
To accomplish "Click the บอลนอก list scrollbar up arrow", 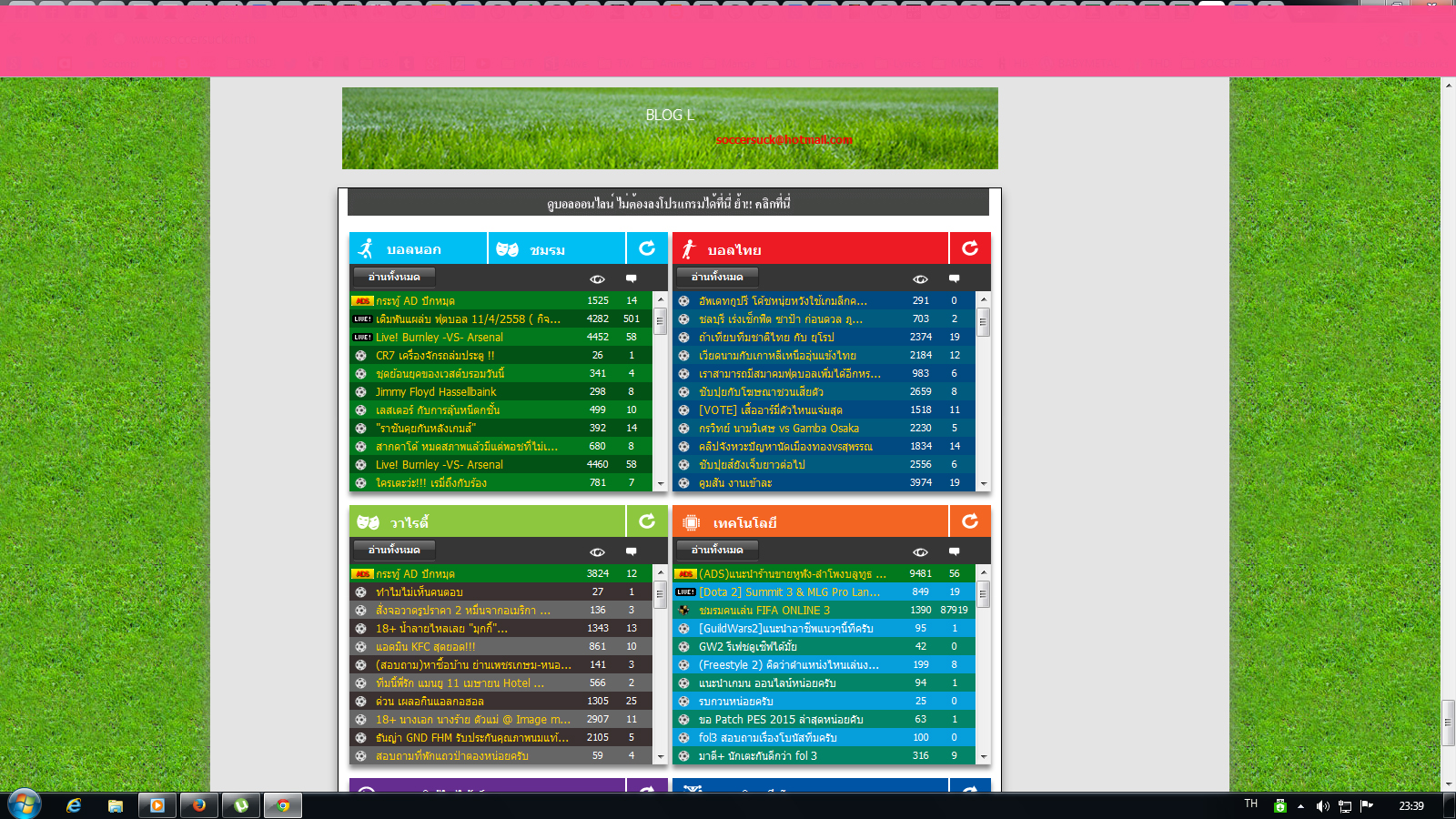I will pyautogui.click(x=661, y=299).
